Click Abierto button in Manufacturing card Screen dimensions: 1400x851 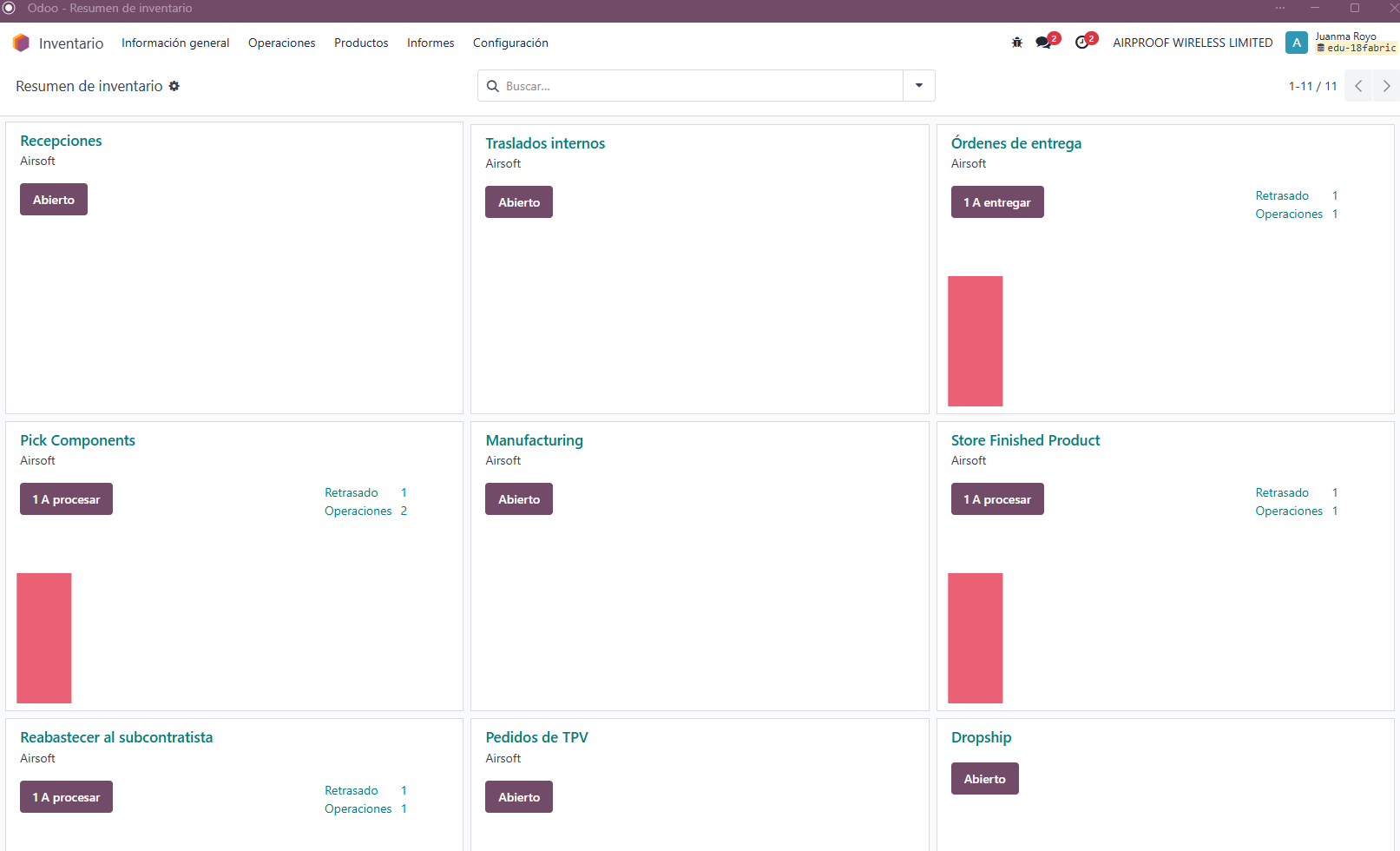519,499
